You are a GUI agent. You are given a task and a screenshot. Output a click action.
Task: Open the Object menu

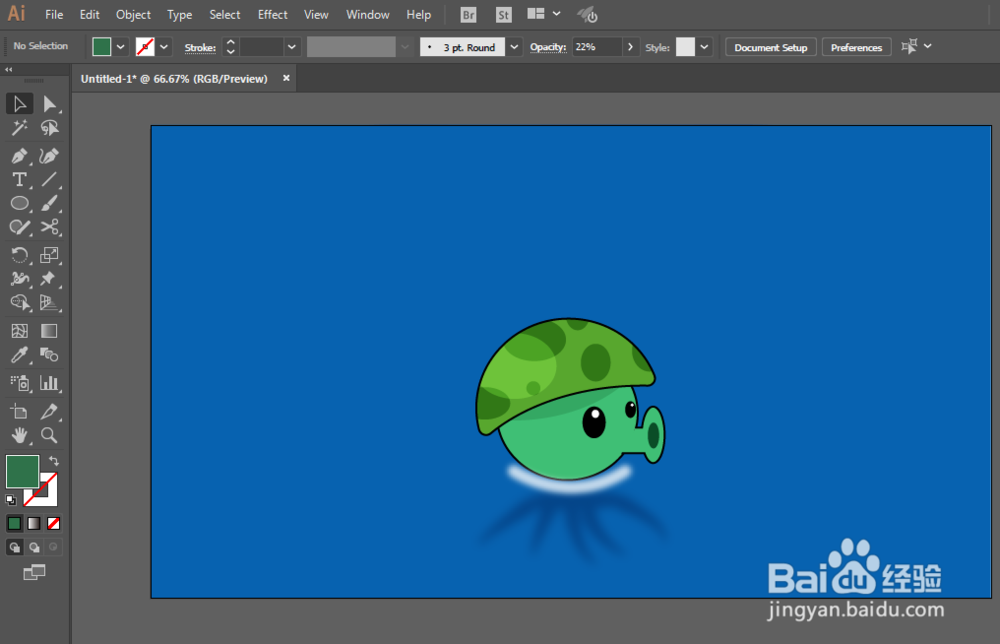coord(133,15)
